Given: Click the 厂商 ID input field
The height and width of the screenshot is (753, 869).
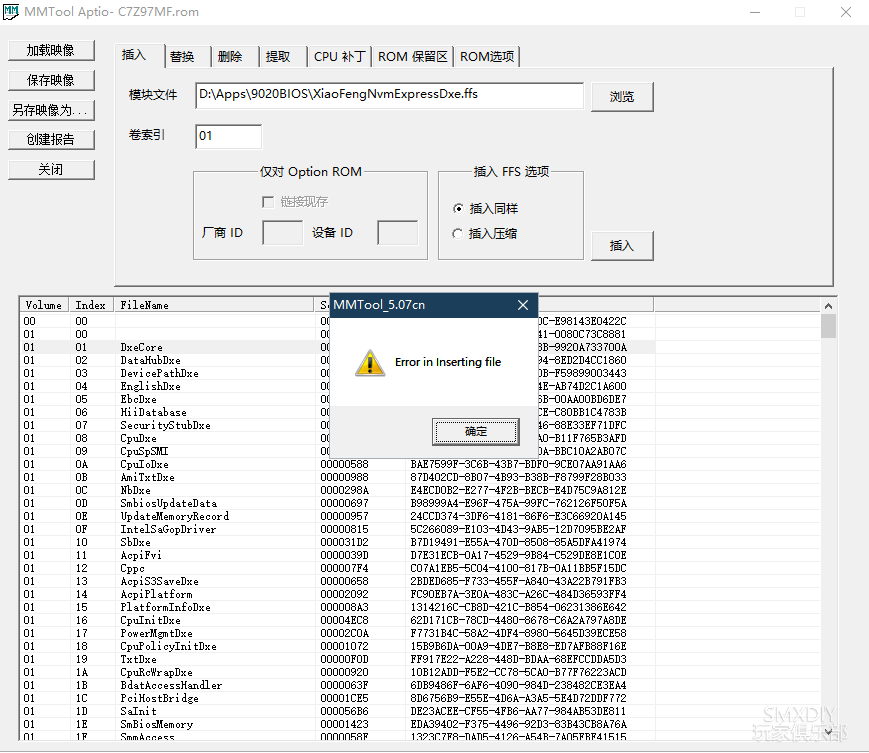Looking at the screenshot, I should [283, 233].
